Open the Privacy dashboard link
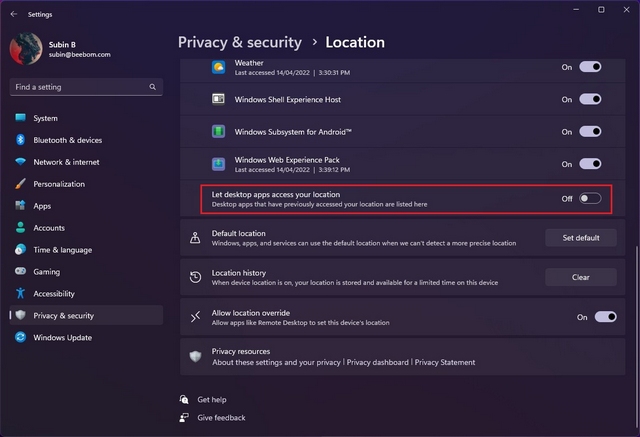 (378, 362)
